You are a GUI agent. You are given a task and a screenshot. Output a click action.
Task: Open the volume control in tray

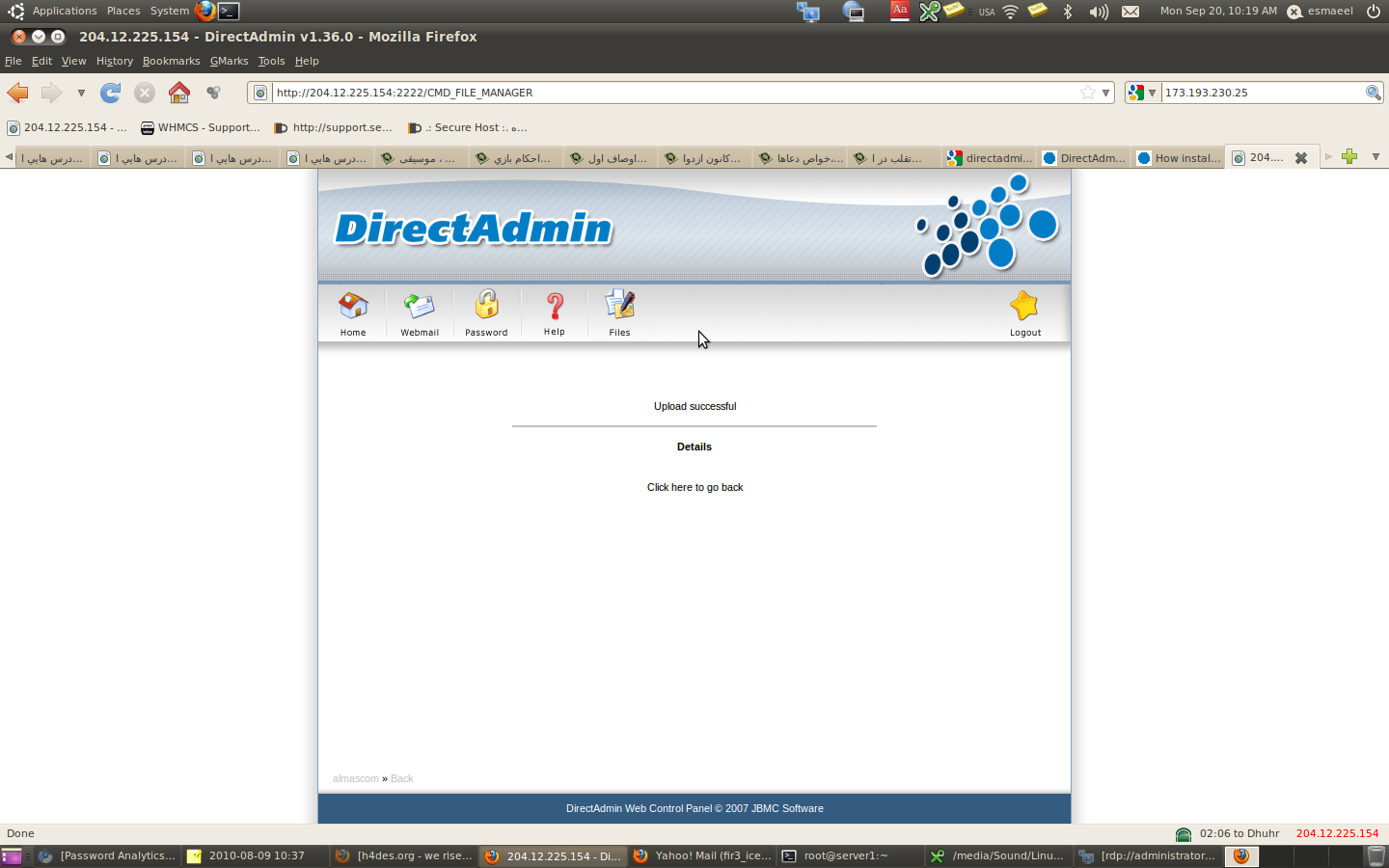1099,12
